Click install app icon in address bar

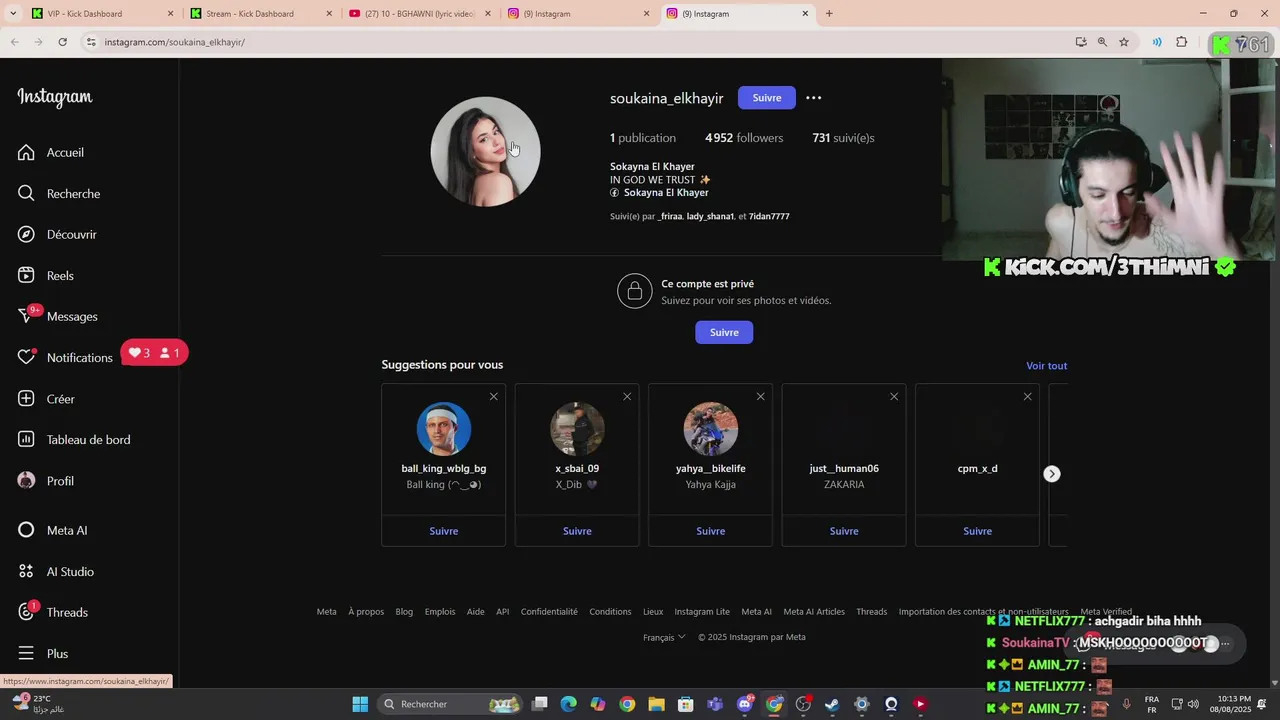[1080, 42]
